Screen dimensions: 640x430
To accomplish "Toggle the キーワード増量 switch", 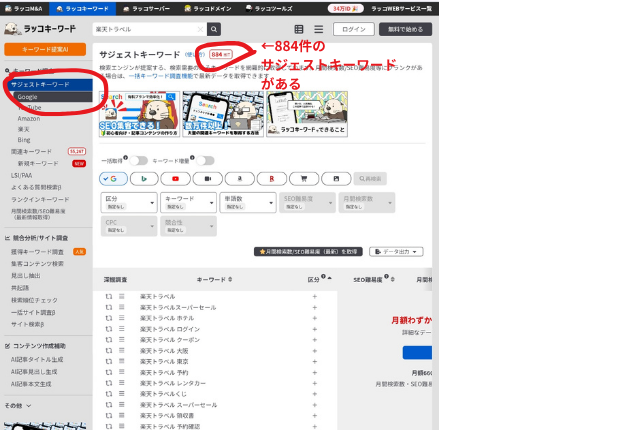I will tap(204, 160).
